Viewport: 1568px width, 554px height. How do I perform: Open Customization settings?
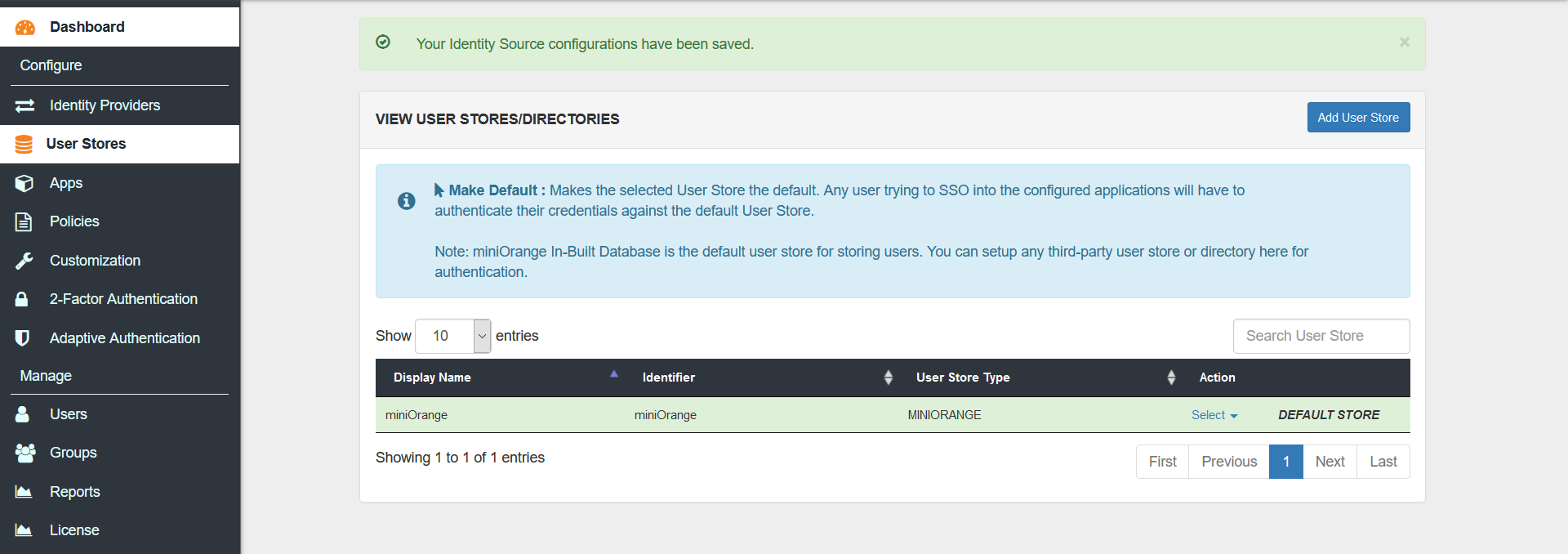point(120,261)
